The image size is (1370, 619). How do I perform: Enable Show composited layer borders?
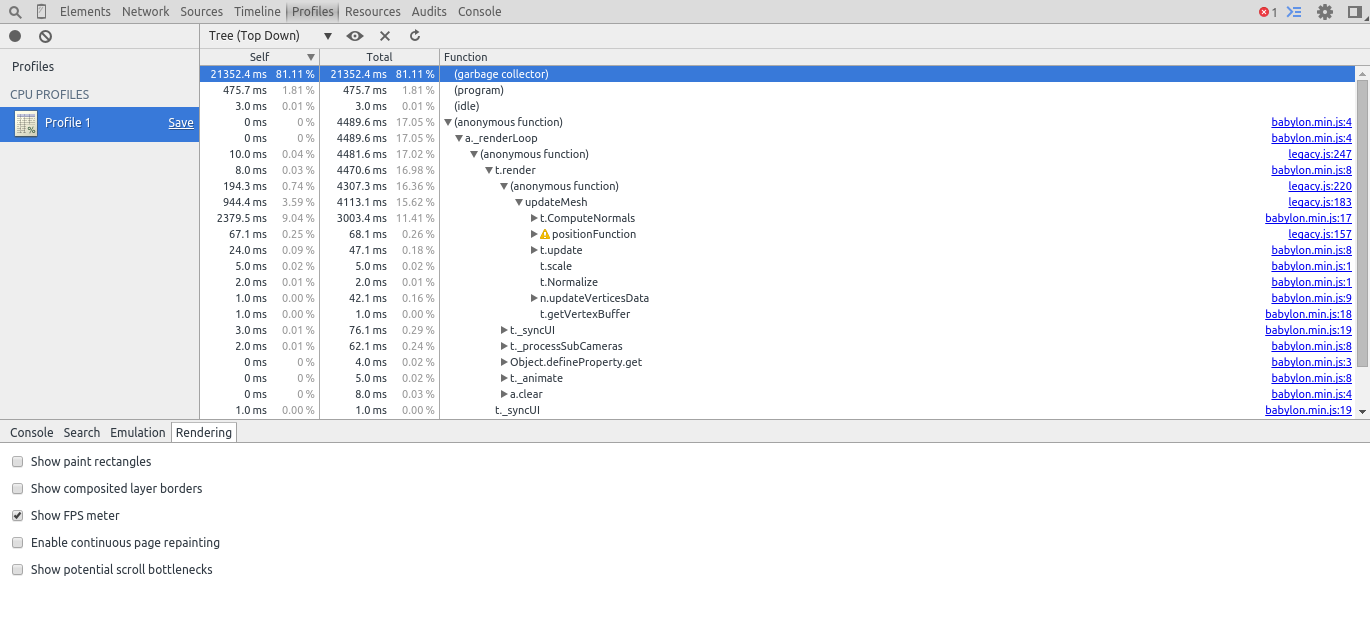pos(17,489)
